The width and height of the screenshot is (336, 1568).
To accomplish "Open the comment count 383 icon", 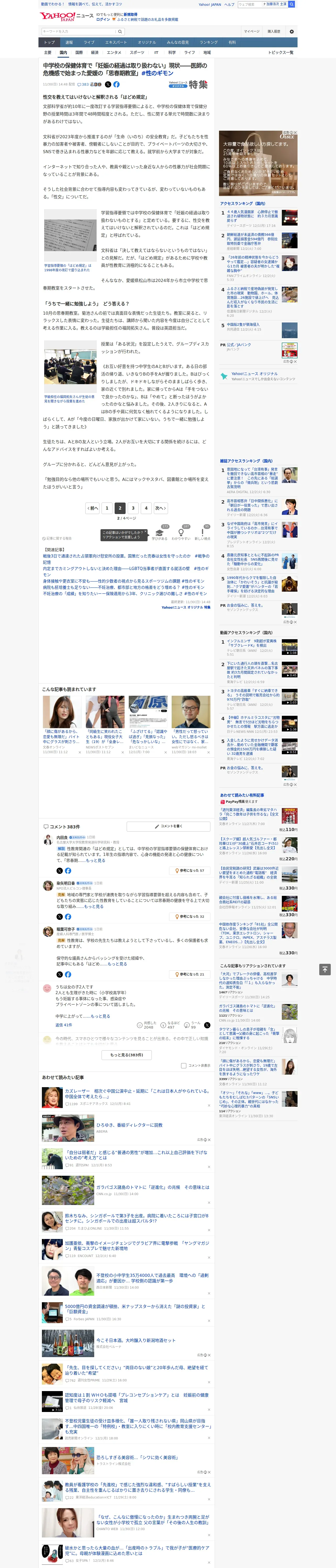I will 83,85.
